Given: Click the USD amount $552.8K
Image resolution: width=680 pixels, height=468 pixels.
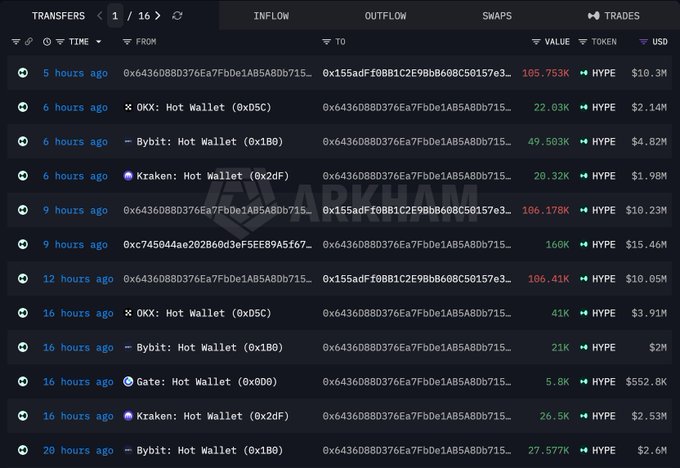Looking at the screenshot, I should pyautogui.click(x=646, y=382).
